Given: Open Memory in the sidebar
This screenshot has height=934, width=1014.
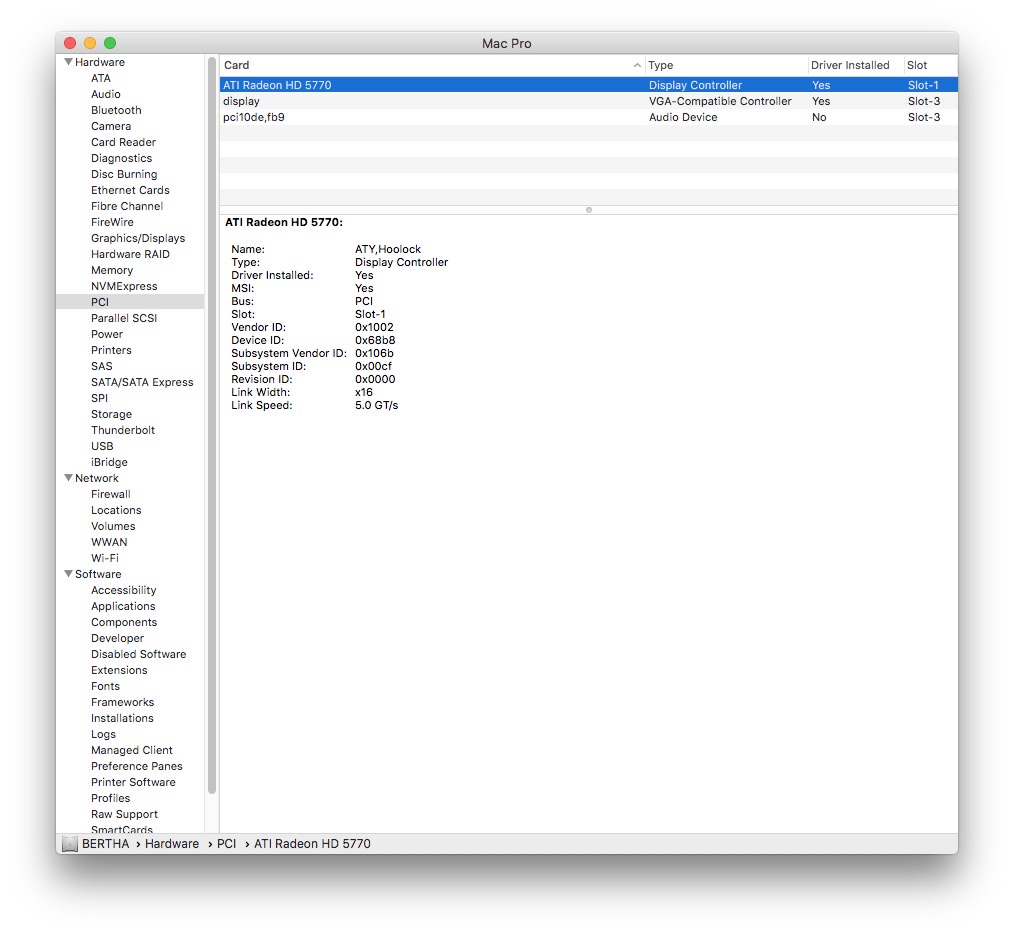Looking at the screenshot, I should coord(112,270).
